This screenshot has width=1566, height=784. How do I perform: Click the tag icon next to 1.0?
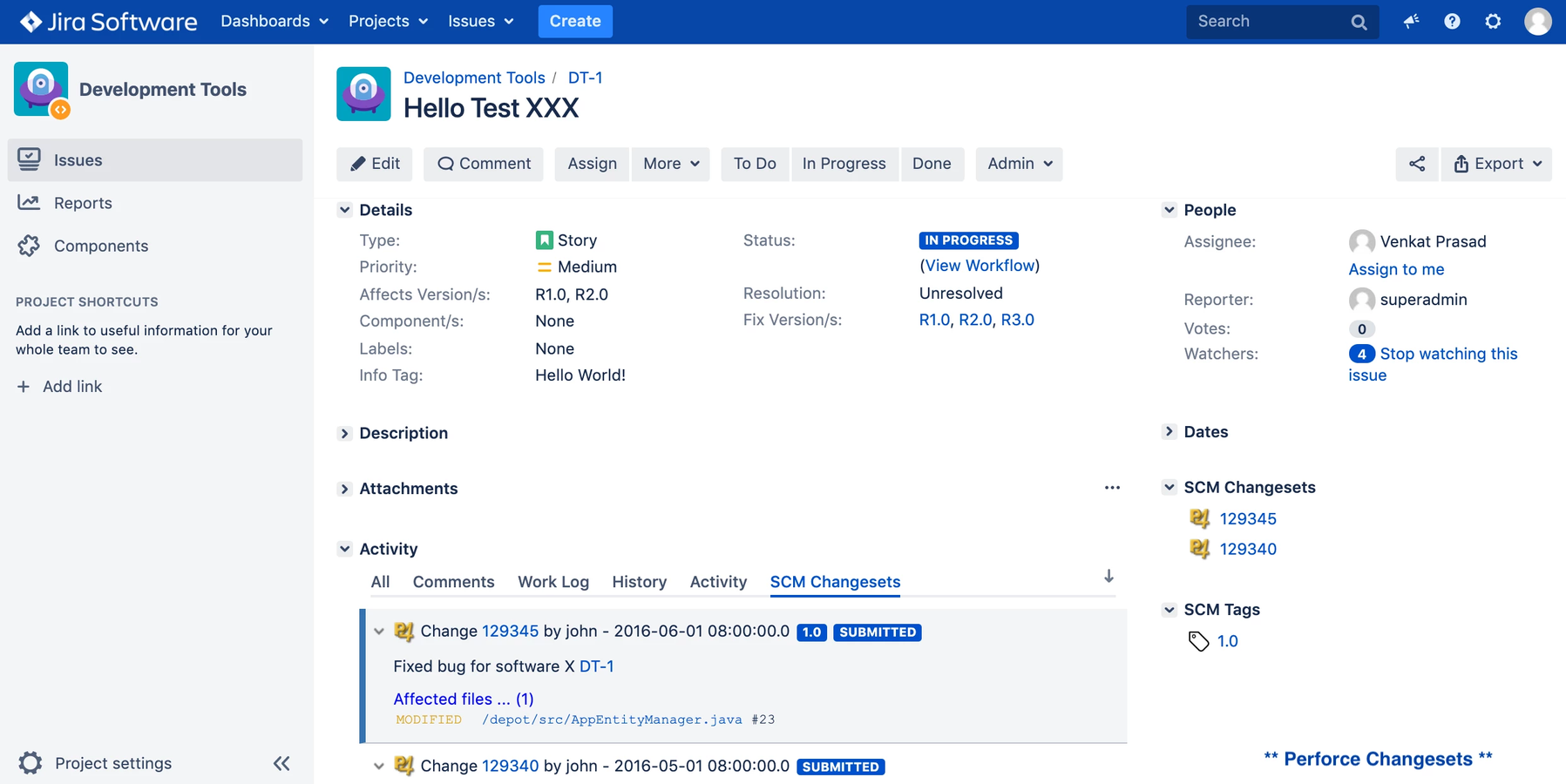coord(1199,641)
